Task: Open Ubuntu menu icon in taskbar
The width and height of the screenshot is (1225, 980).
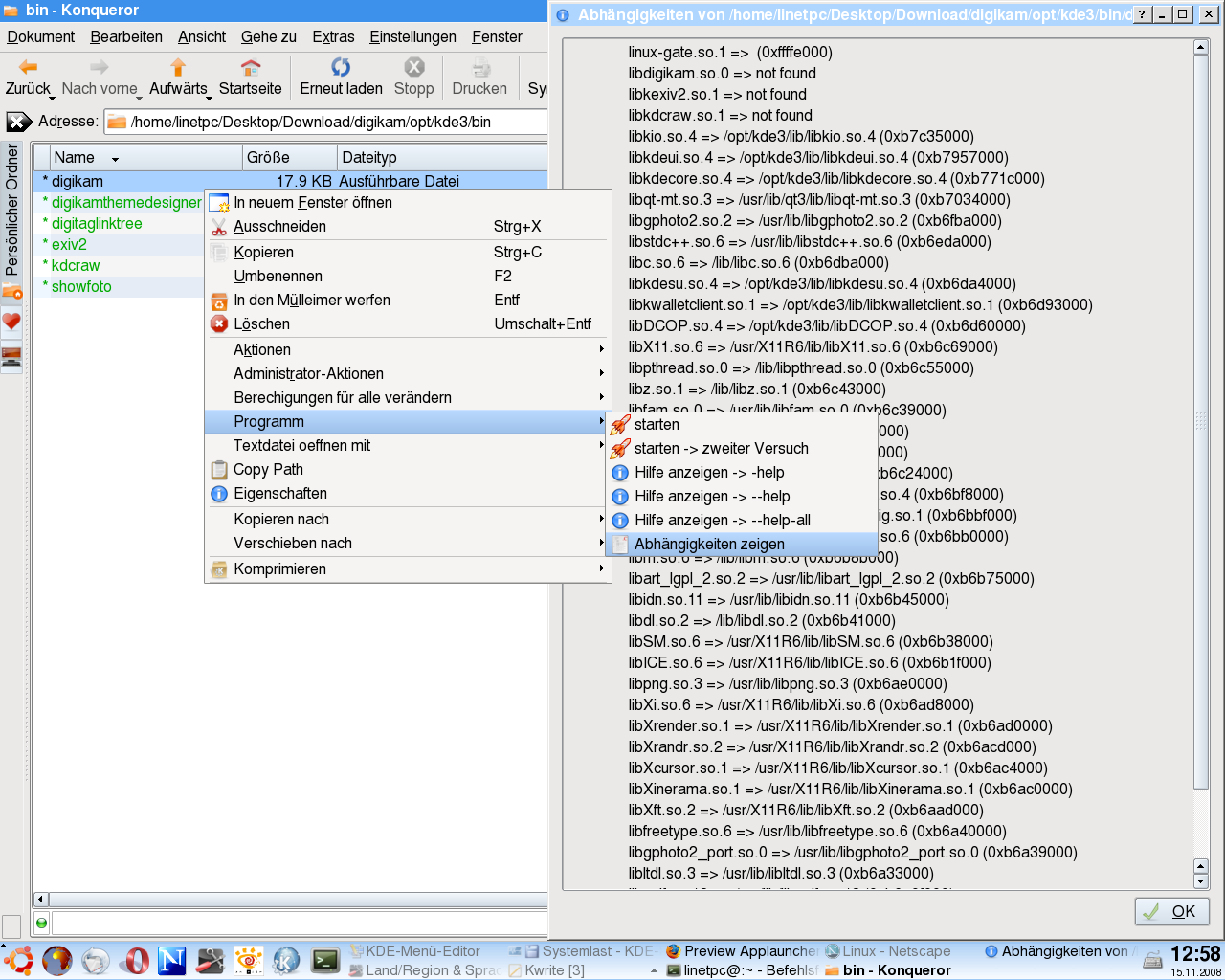Action: (x=18, y=960)
